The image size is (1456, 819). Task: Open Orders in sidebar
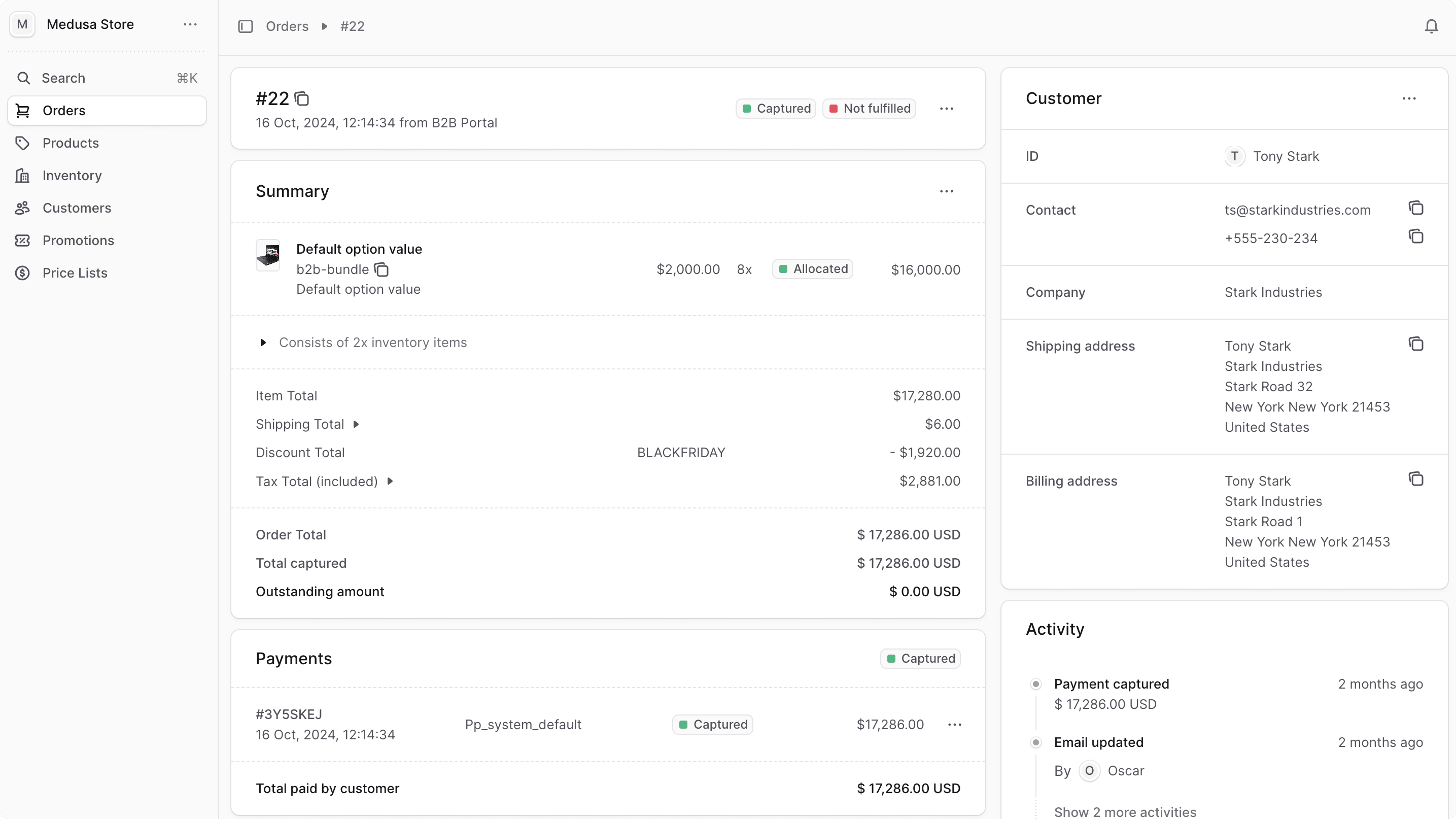click(107, 111)
